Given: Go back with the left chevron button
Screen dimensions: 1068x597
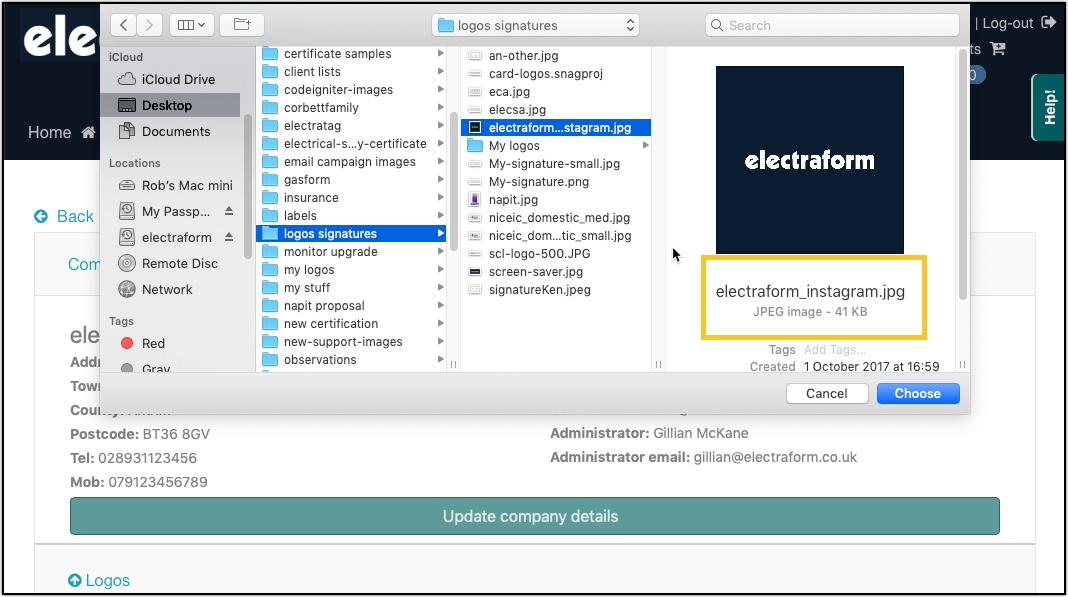Looking at the screenshot, I should click(123, 25).
